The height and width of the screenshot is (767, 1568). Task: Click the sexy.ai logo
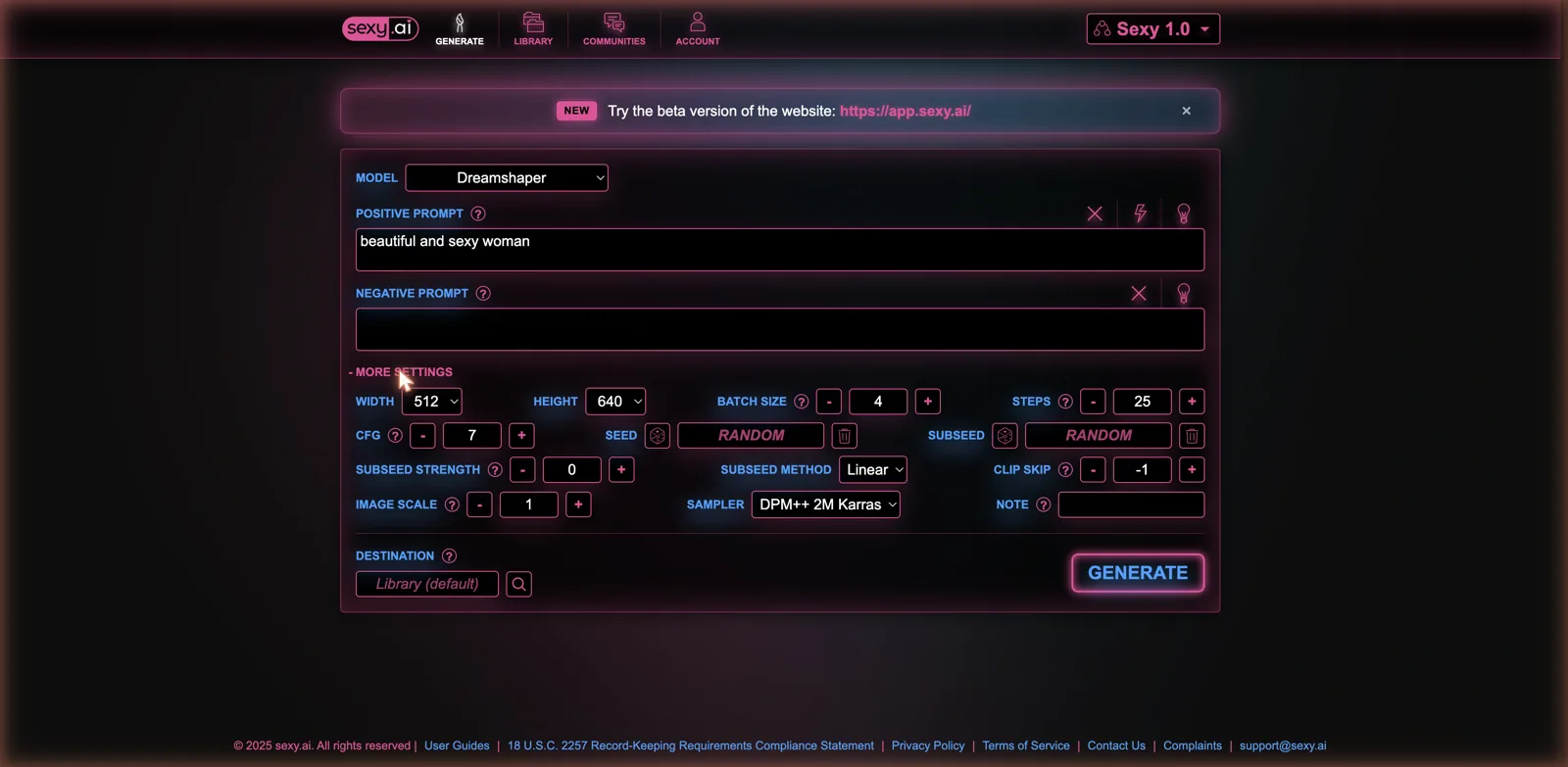380,28
